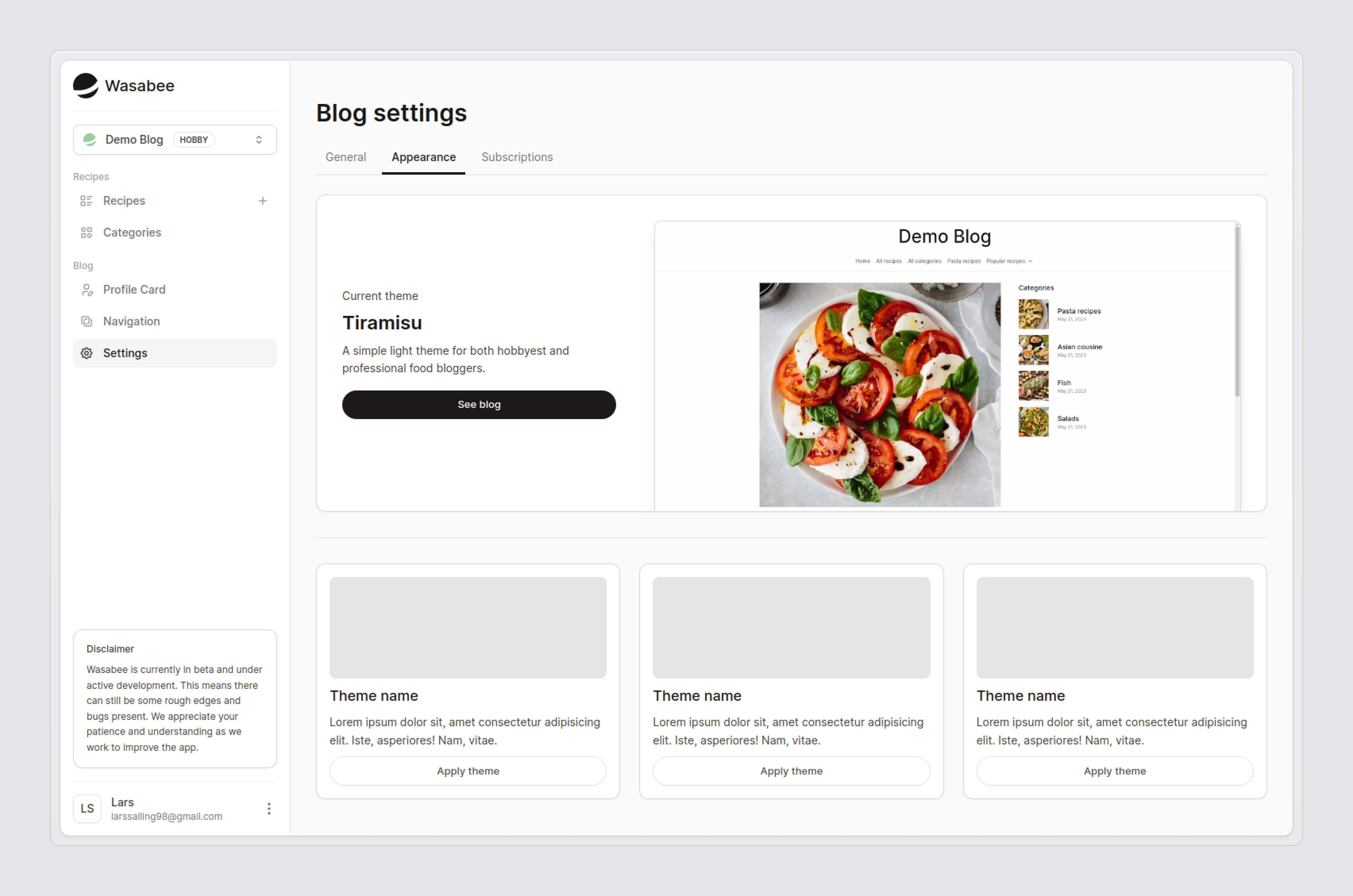The image size is (1353, 896).
Task: Click the Wasabee logo icon
Action: [86, 85]
